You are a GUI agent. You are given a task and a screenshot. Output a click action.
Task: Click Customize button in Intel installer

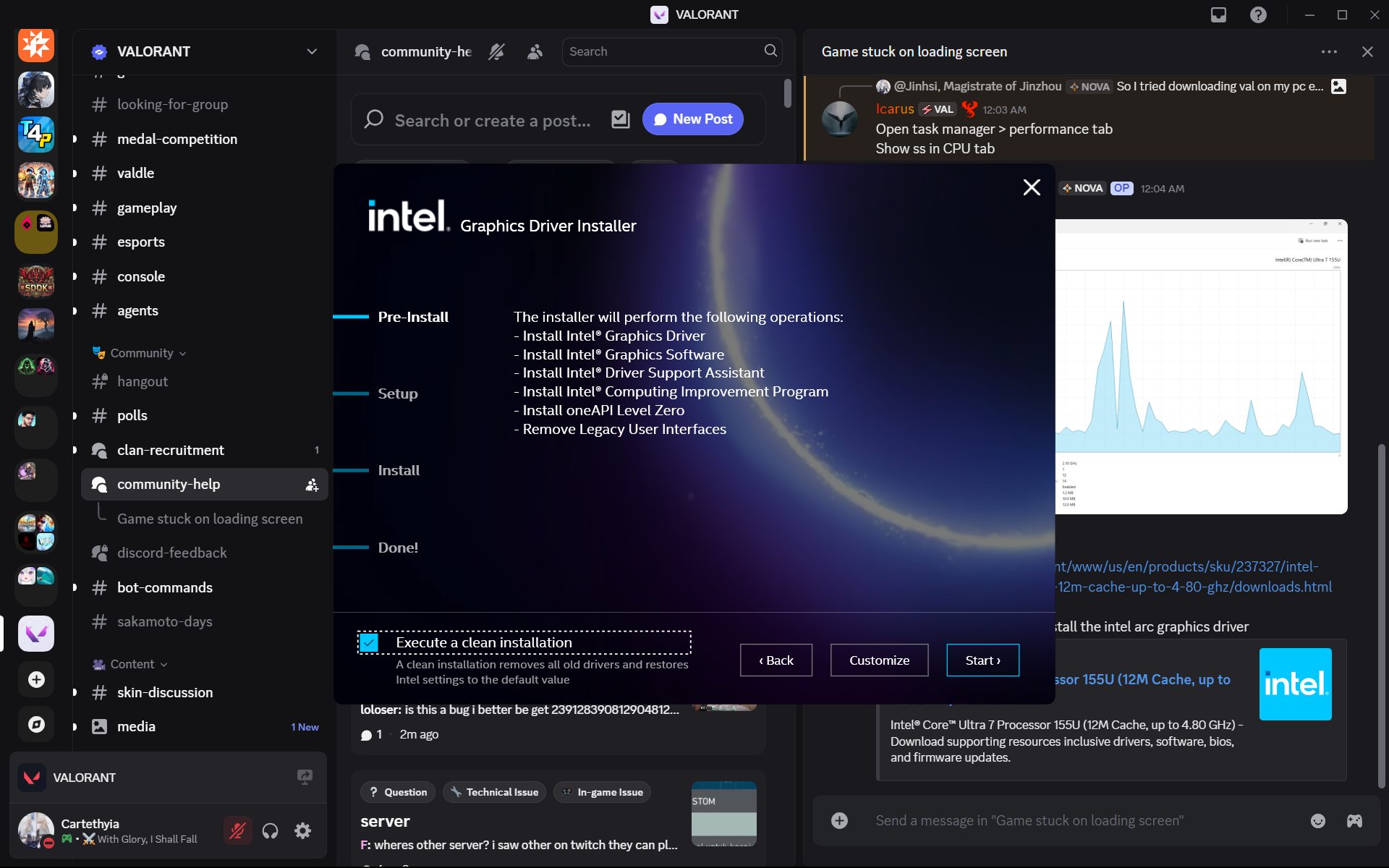click(879, 660)
